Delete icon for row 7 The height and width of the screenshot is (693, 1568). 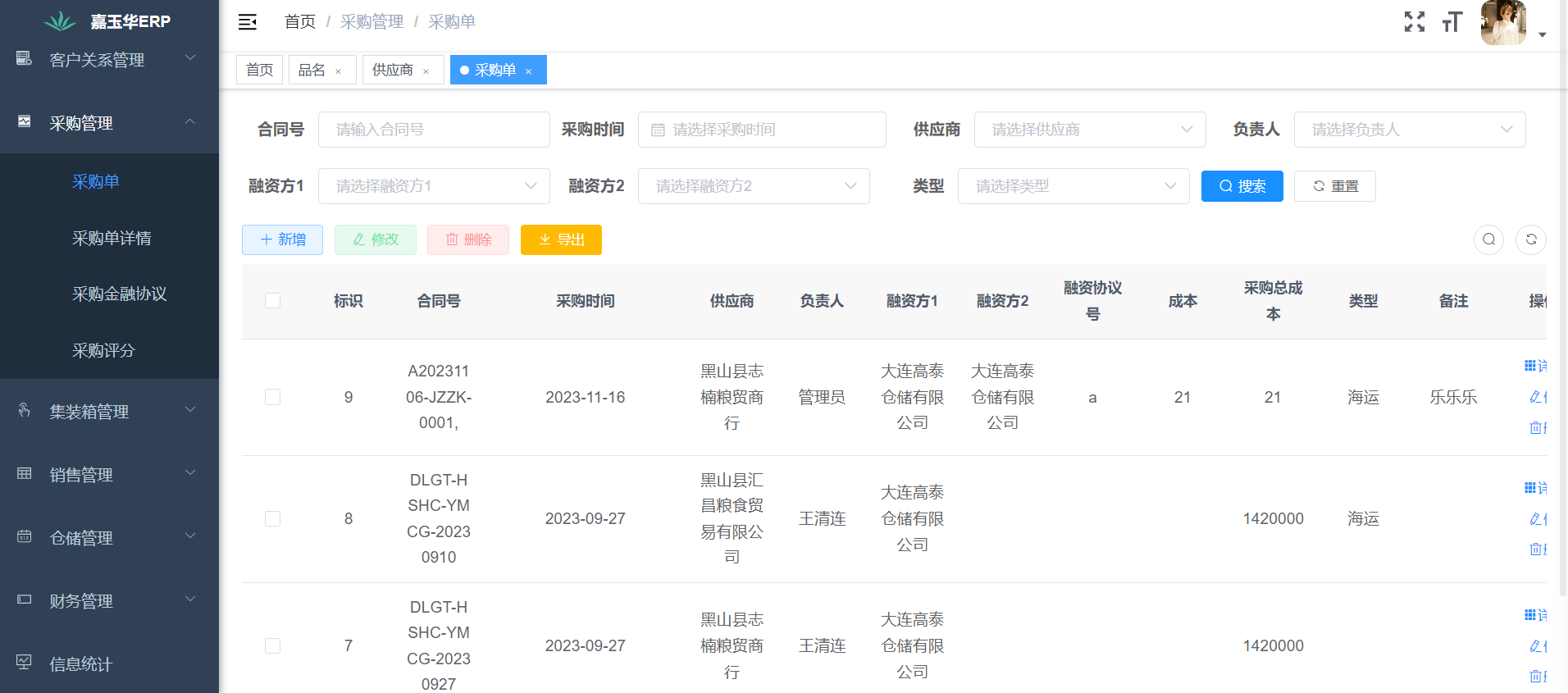click(1537, 676)
